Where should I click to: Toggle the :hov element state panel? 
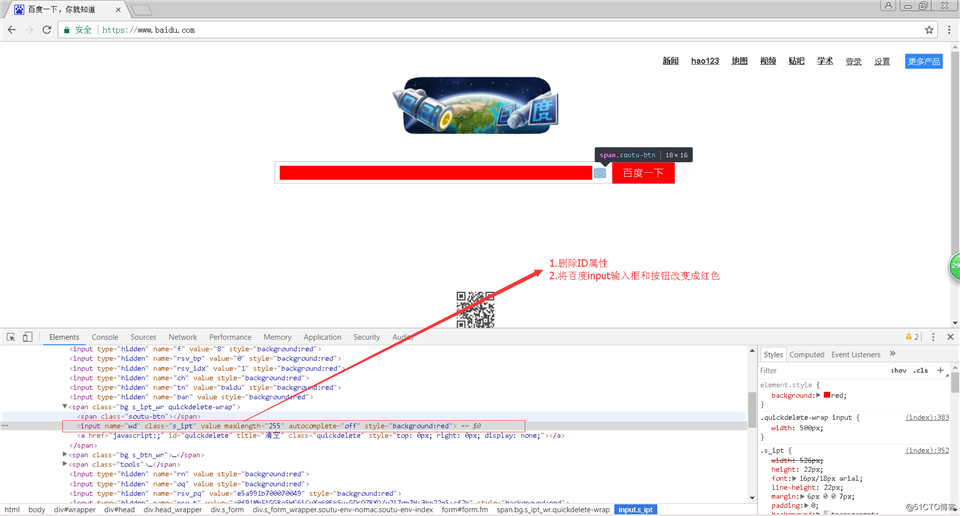tap(898, 370)
